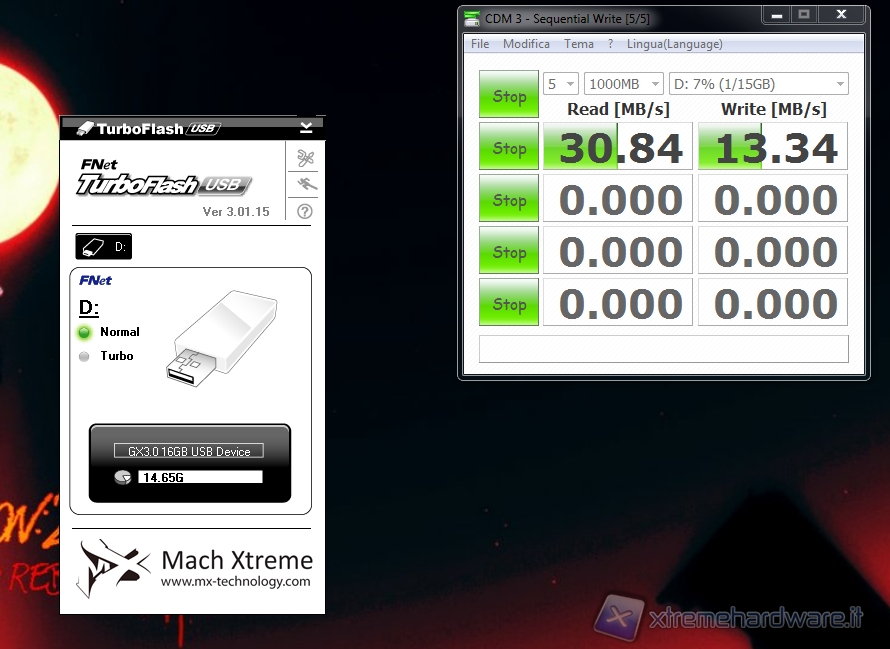Image resolution: width=890 pixels, height=649 pixels.
Task: Open the 1000MB test size dropdown
Action: (x=623, y=84)
